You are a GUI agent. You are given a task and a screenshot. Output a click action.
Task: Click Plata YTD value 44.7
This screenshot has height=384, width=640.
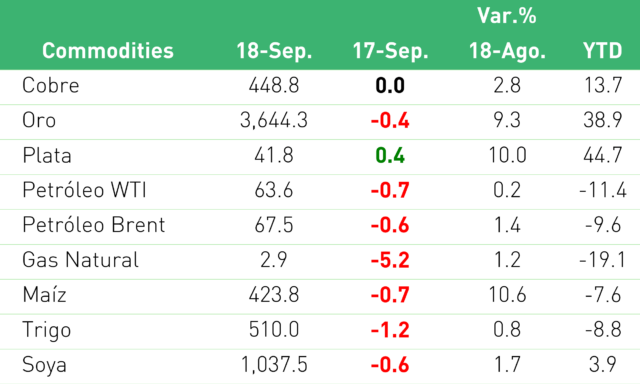coord(603,155)
